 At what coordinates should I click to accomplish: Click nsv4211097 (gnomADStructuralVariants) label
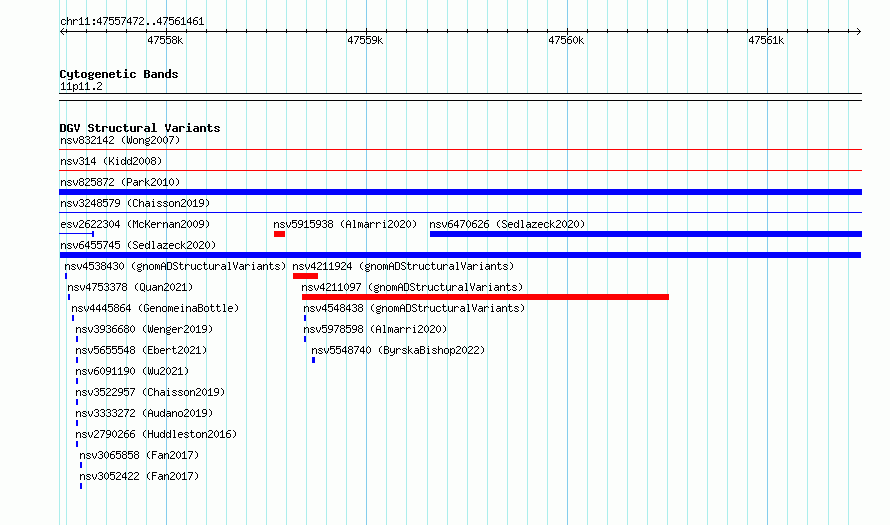412,287
